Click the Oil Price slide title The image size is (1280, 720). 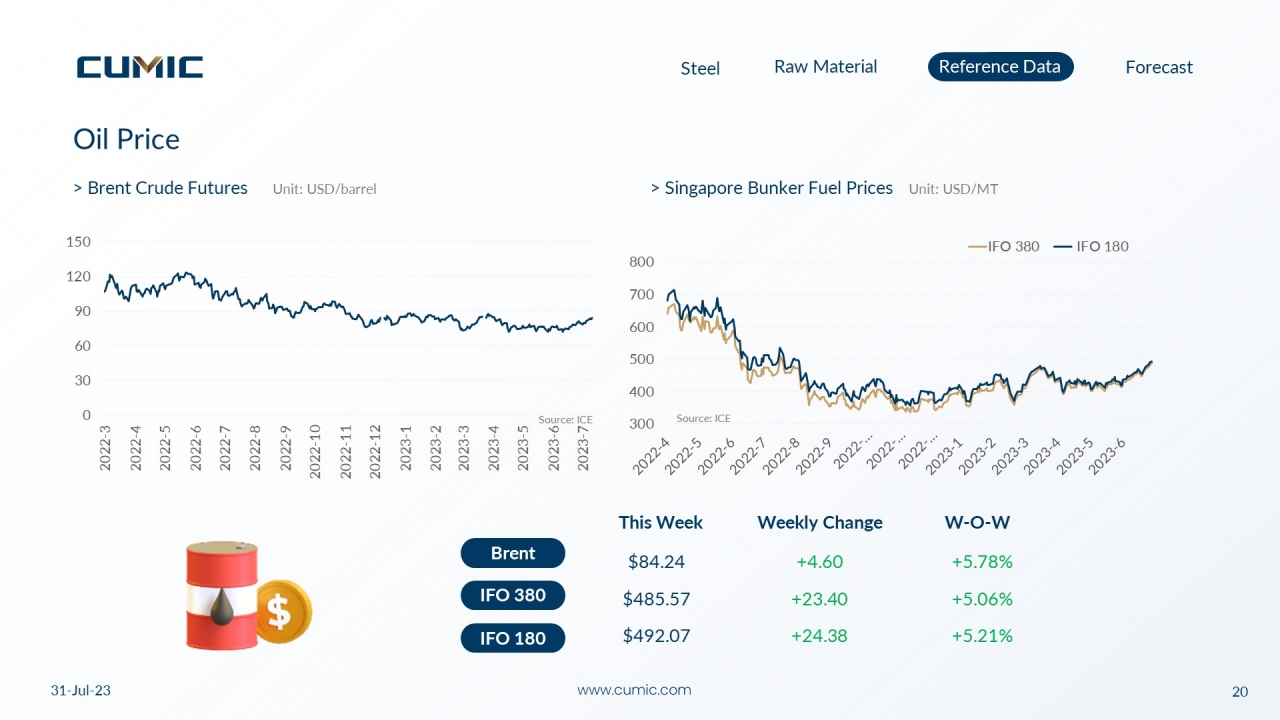[127, 139]
